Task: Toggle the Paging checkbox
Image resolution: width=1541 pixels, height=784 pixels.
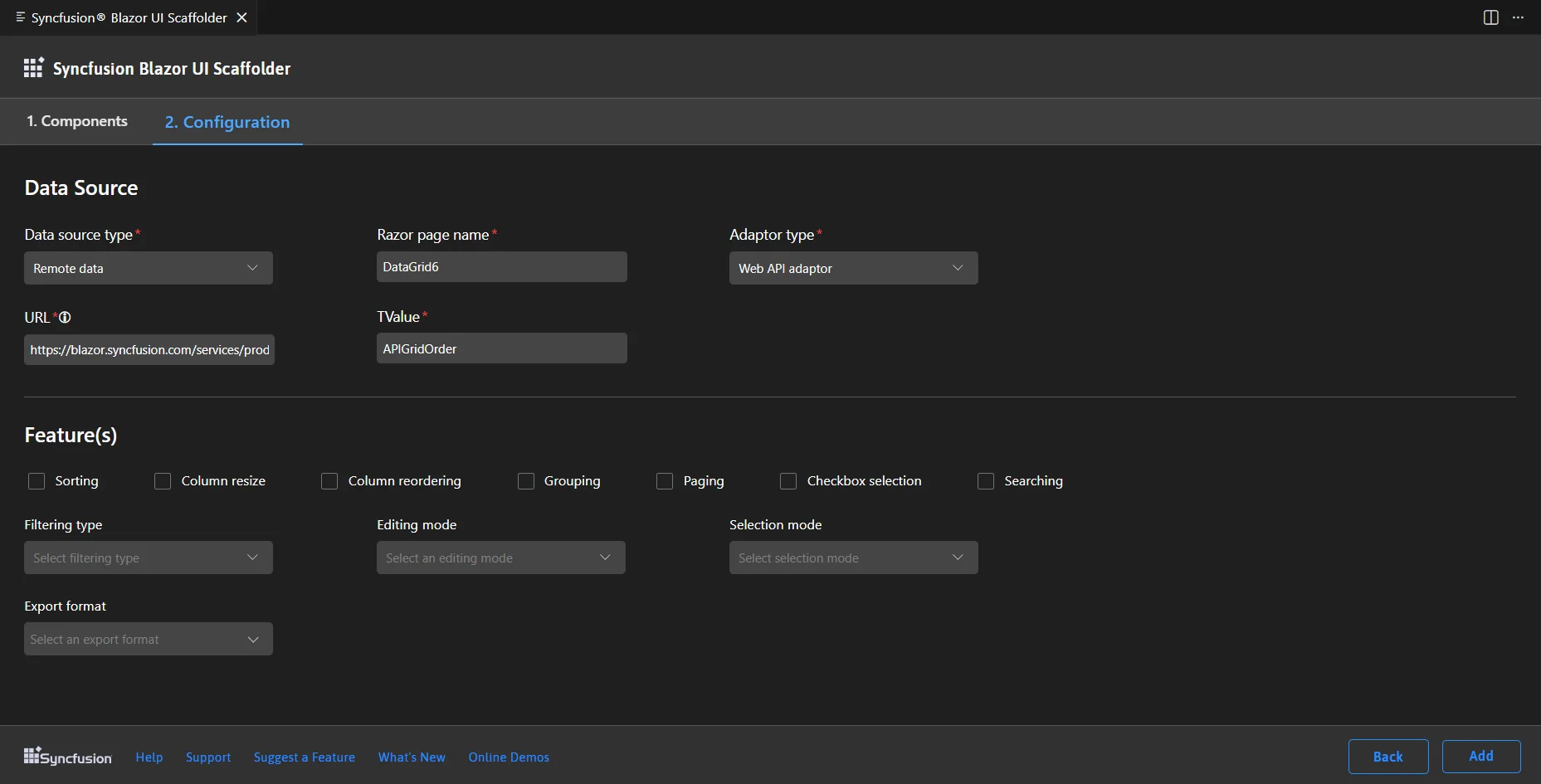Action: point(665,481)
